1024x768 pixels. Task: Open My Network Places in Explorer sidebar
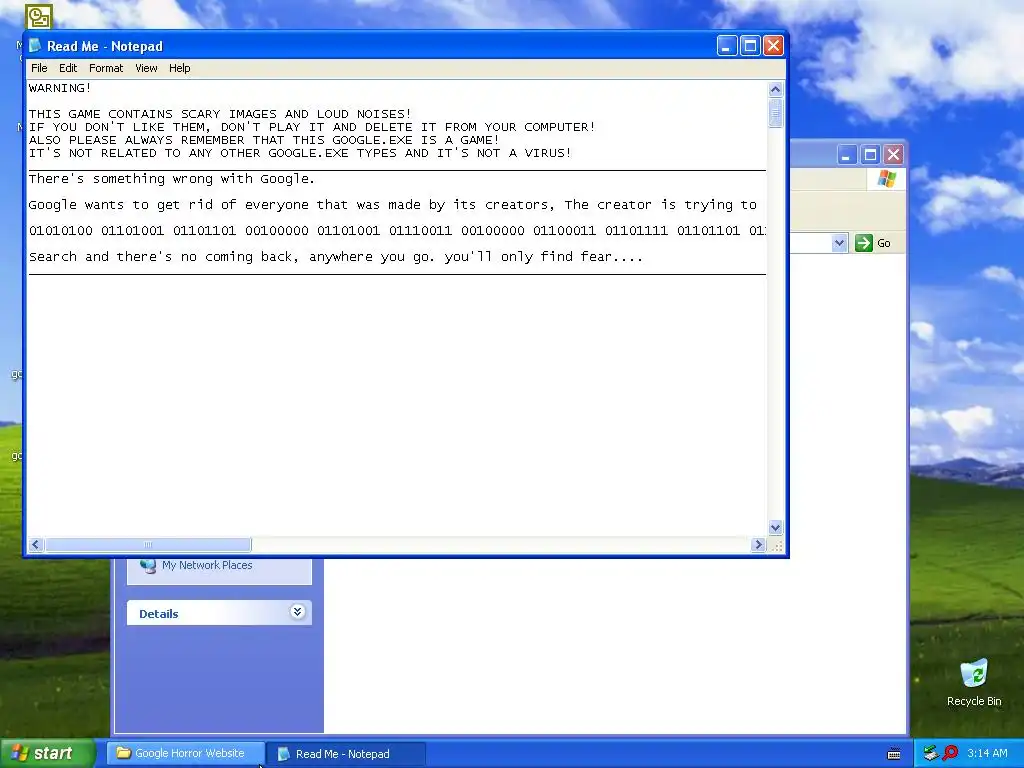coord(207,566)
